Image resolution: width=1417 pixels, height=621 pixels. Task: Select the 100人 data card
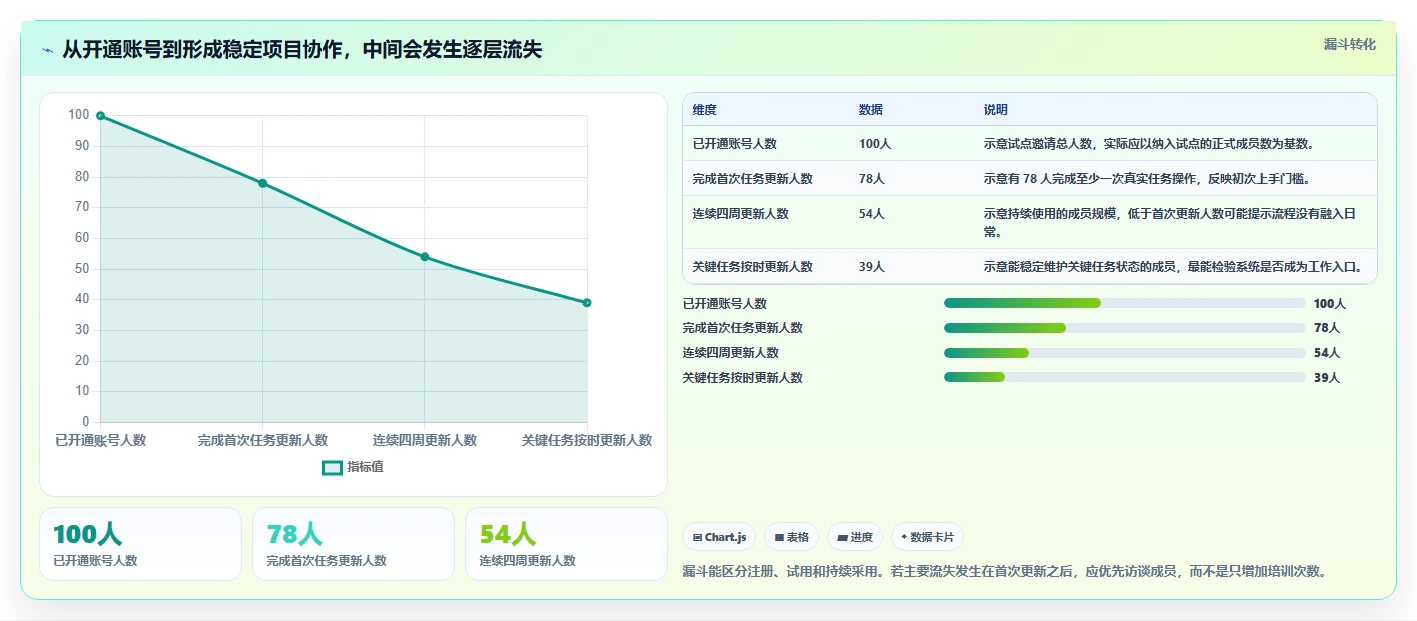point(141,544)
